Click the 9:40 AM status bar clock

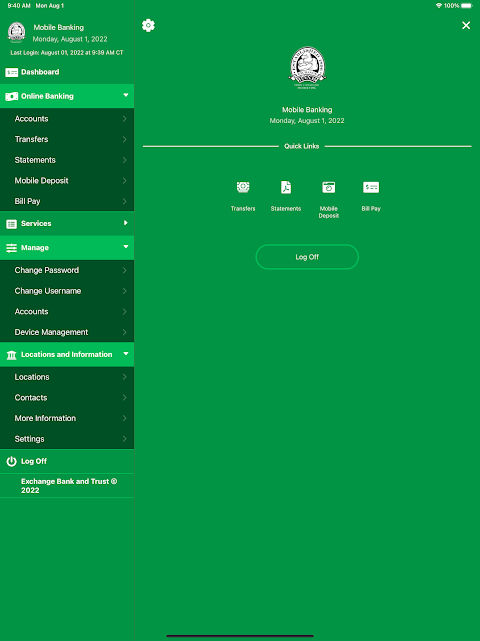point(19,6)
